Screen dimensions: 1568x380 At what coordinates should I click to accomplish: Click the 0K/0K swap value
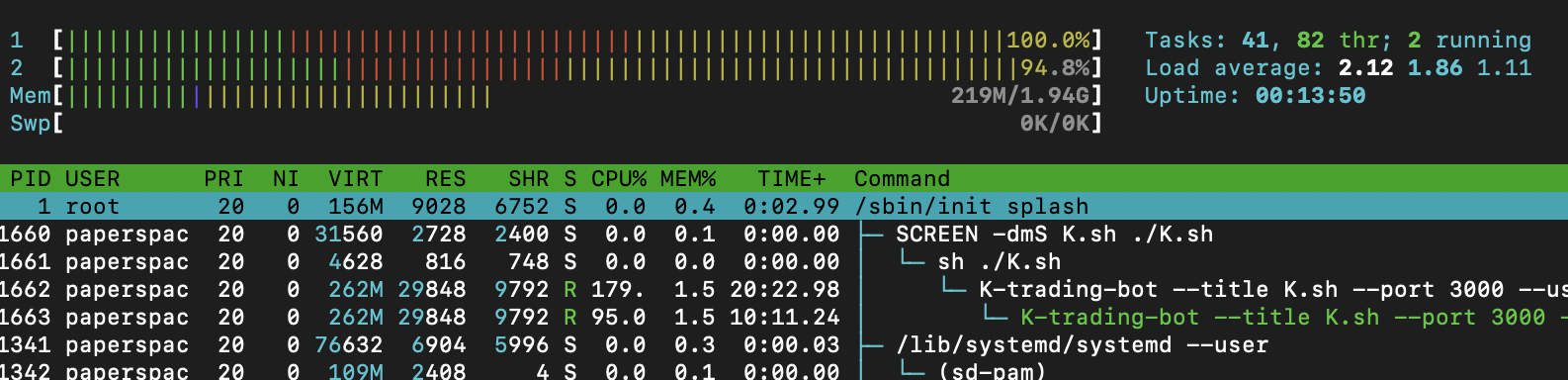click(x=1055, y=124)
